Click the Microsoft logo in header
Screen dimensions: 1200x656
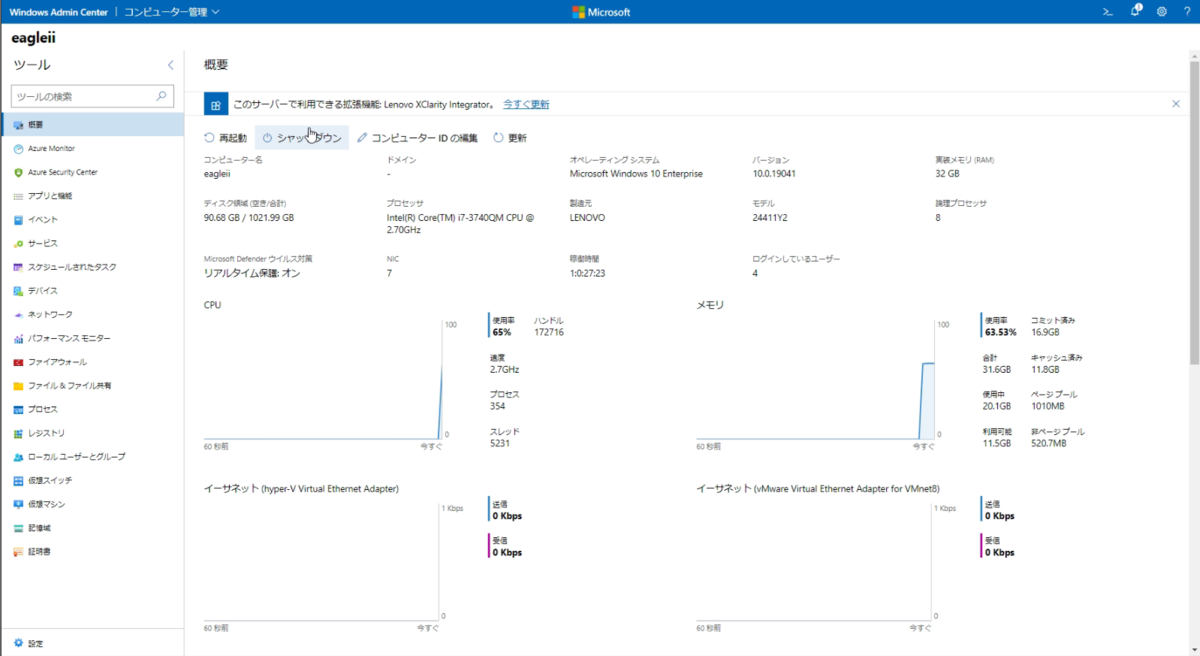(600, 12)
